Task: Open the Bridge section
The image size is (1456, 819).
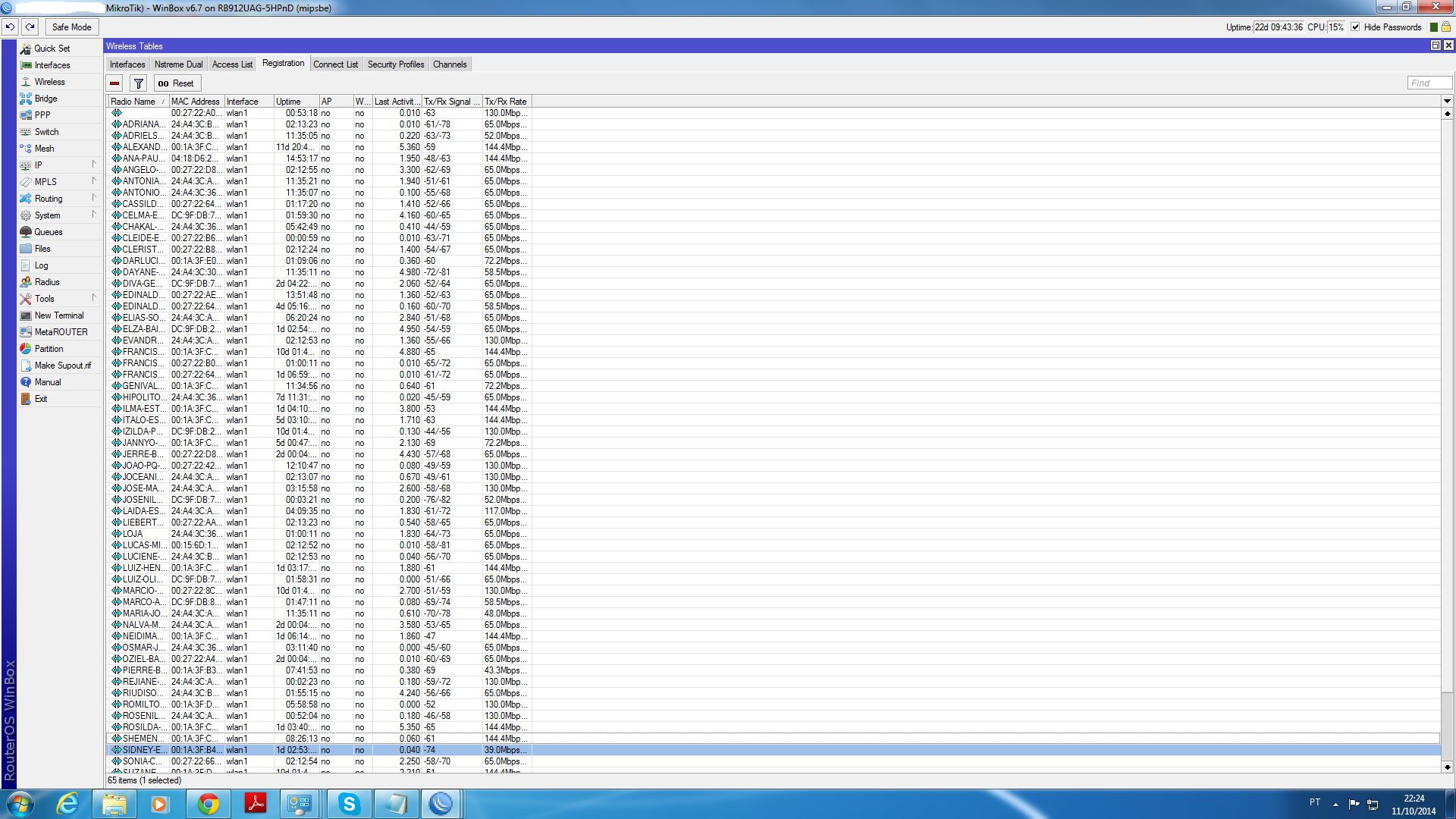Action: 45,99
